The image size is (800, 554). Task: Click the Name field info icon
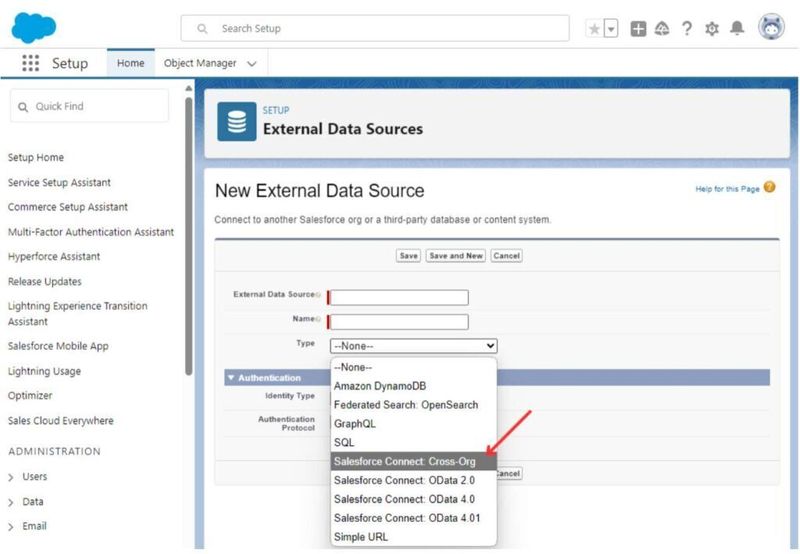[318, 319]
